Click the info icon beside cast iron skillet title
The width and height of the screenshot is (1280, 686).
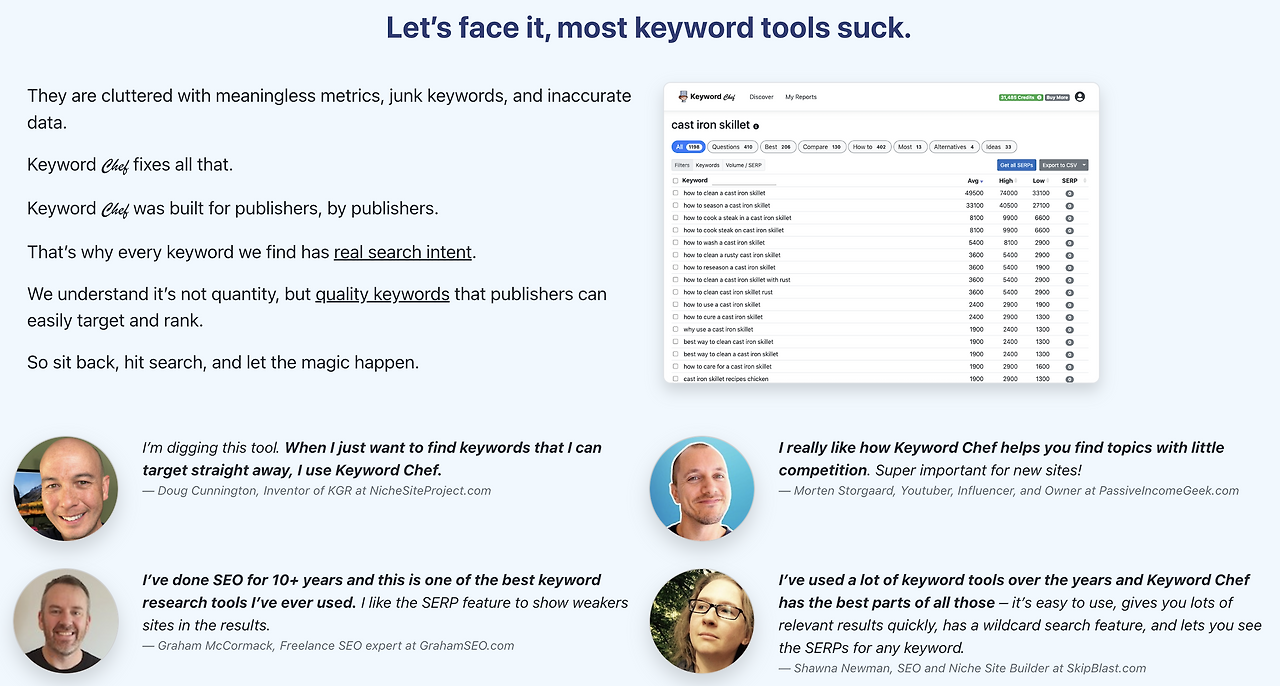[x=756, y=126]
